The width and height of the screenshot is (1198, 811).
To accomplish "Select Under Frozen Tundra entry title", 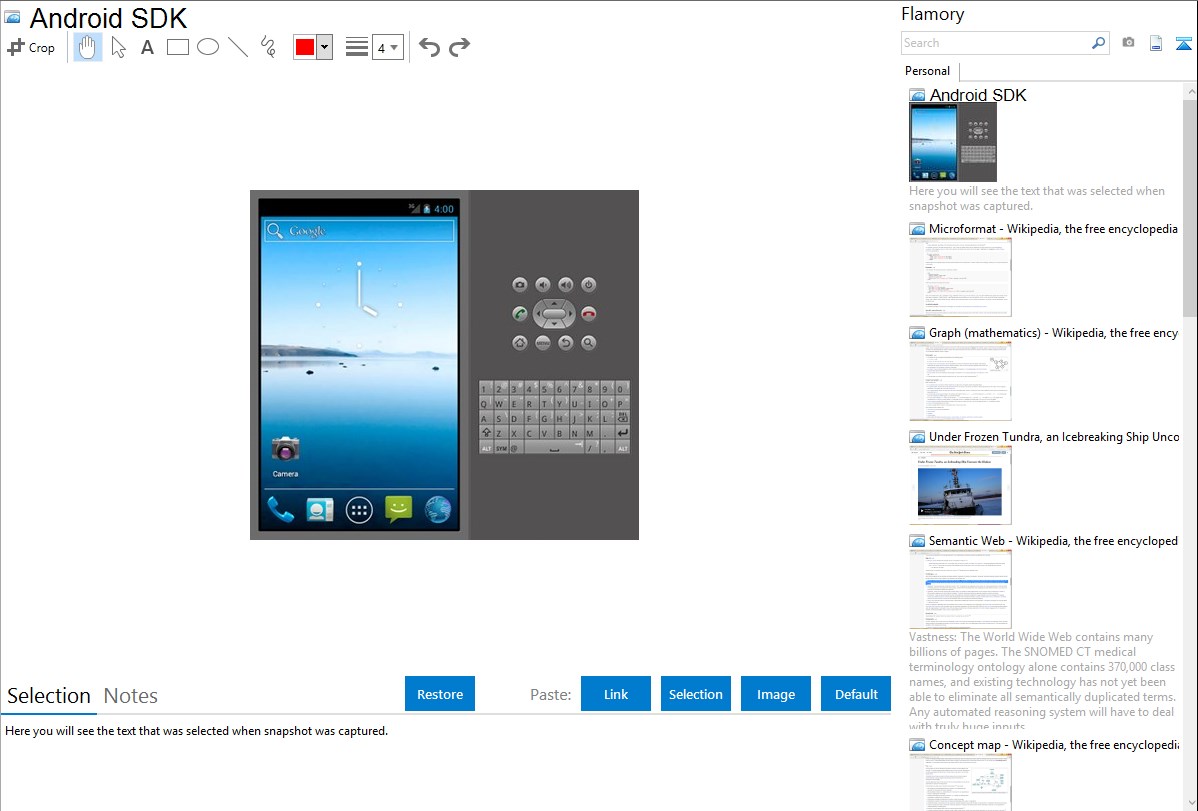I will [1054, 436].
